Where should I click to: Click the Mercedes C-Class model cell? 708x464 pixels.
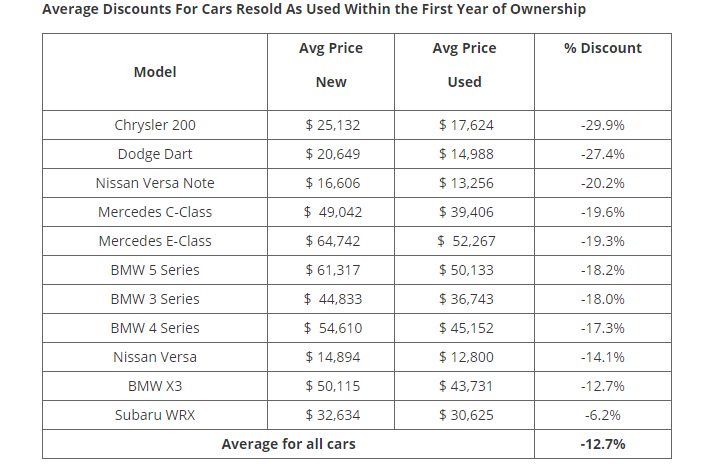[x=155, y=212]
